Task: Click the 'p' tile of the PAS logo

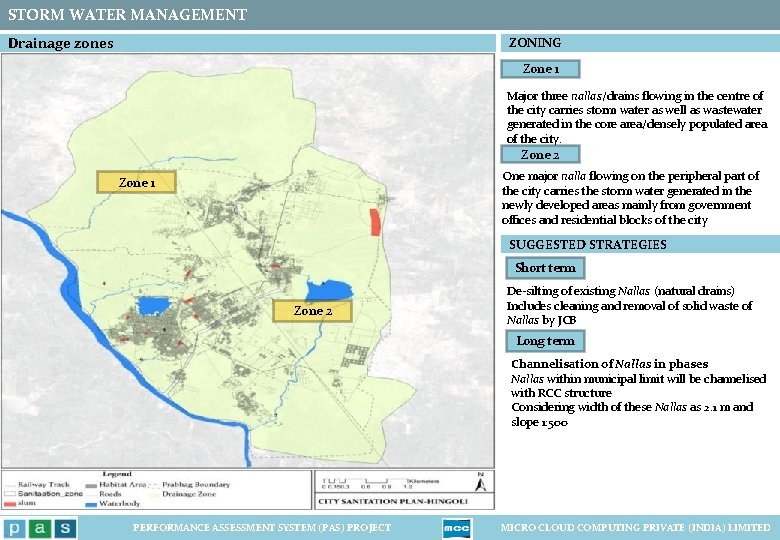Action: click(14, 528)
